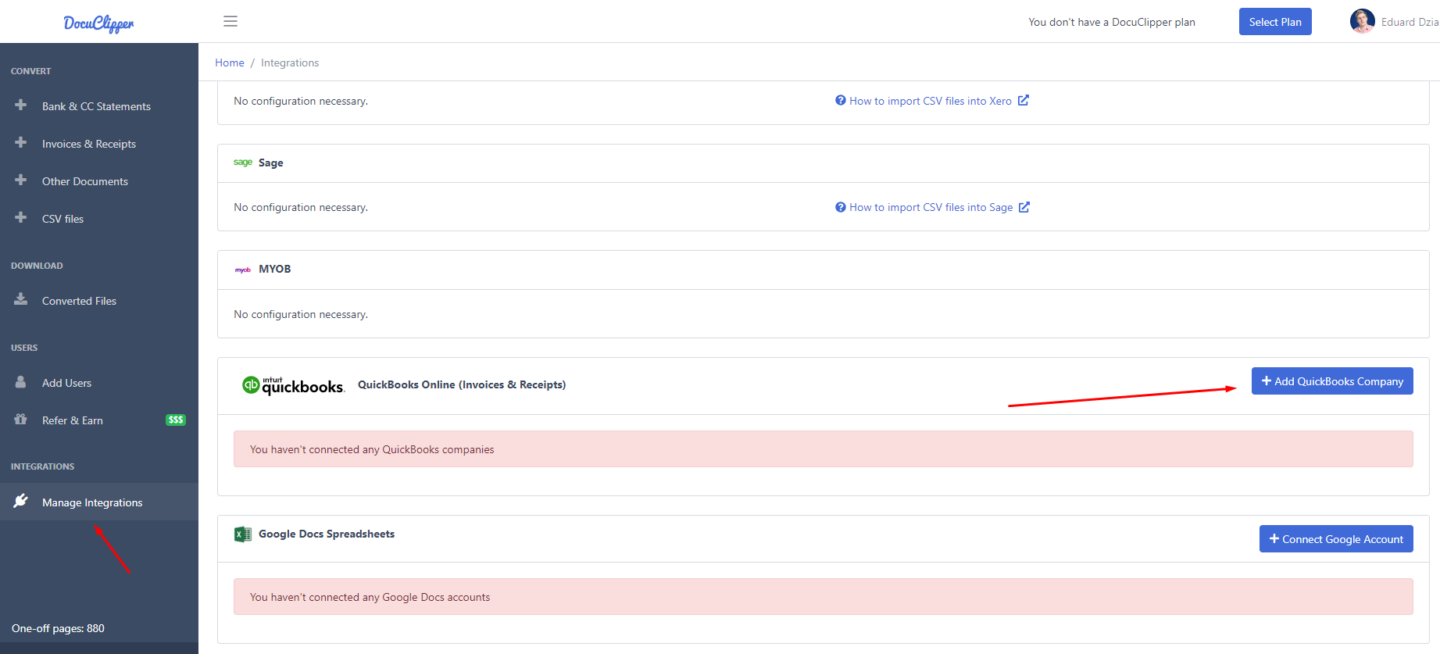Click download icon beside Converted Files
Screen dimensions: 1440x654
21,299
